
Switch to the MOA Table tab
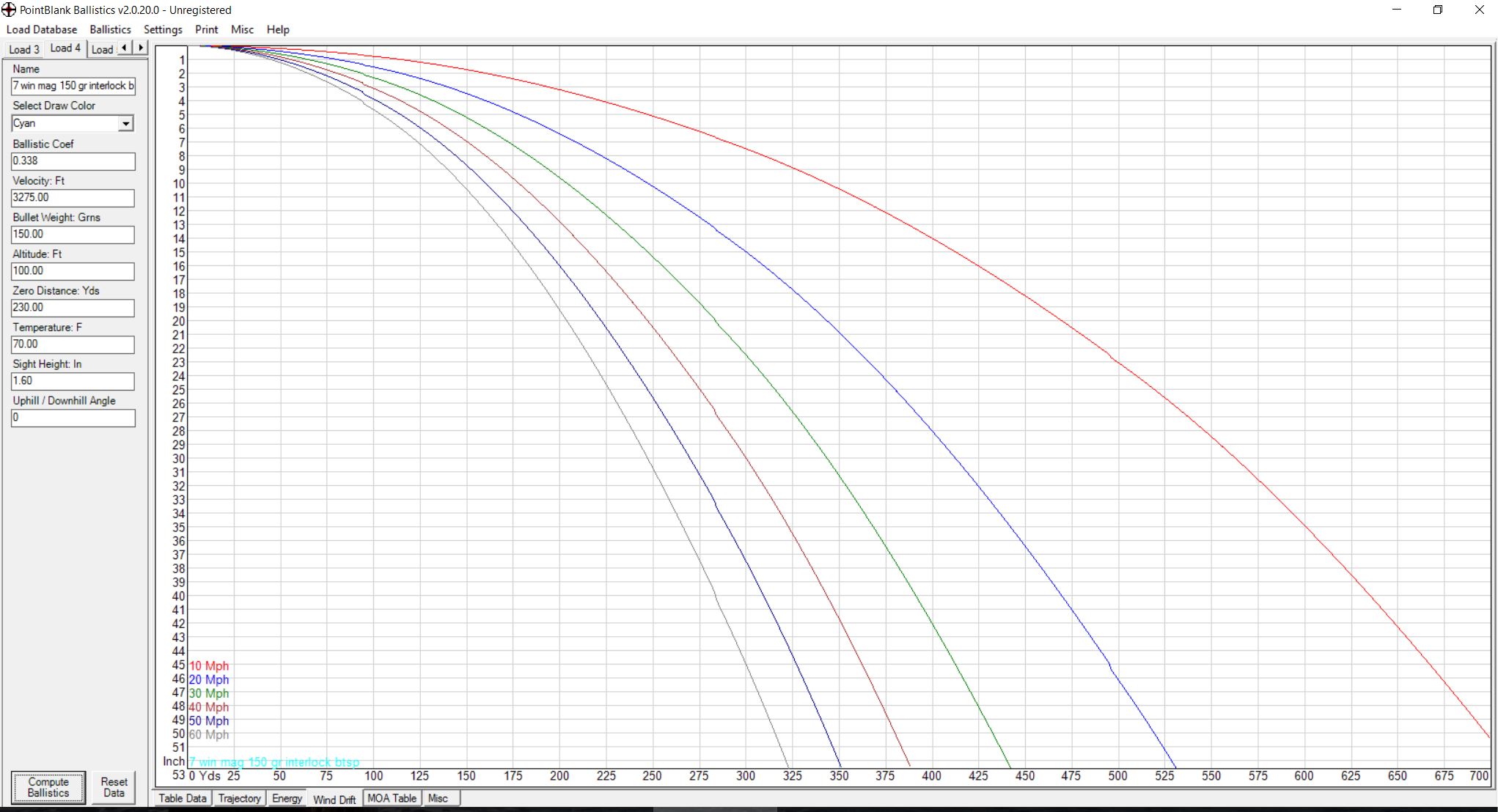coord(392,798)
